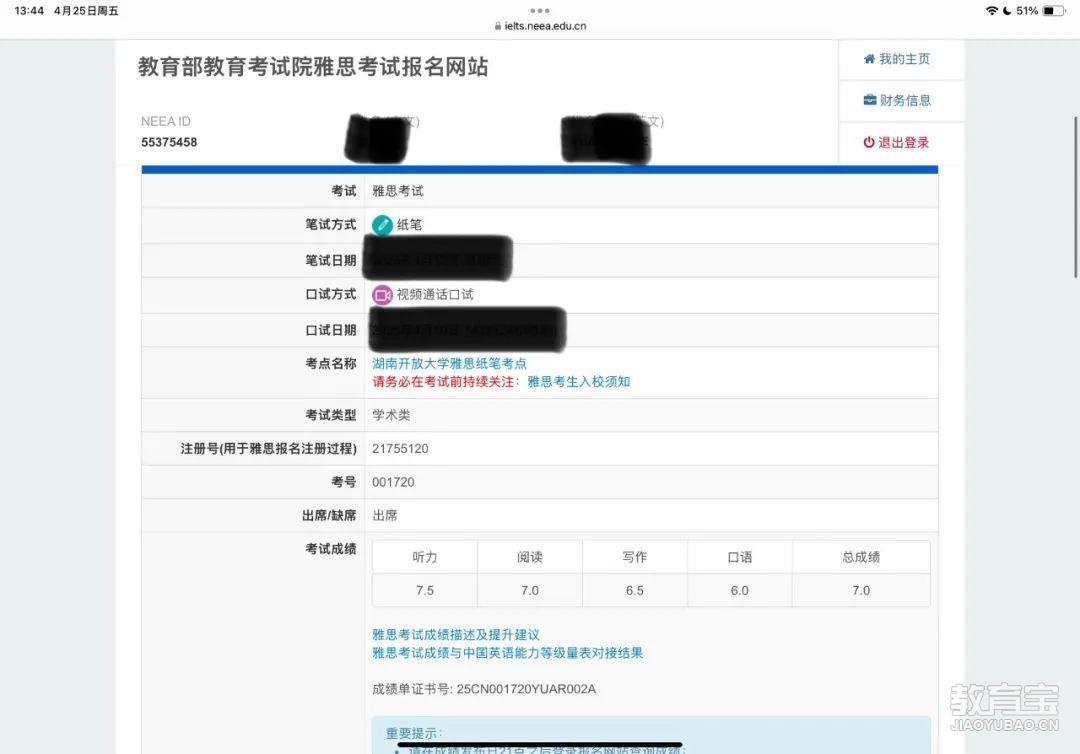
Task: Click the 写作 score 6.5 cell
Action: tap(634, 591)
